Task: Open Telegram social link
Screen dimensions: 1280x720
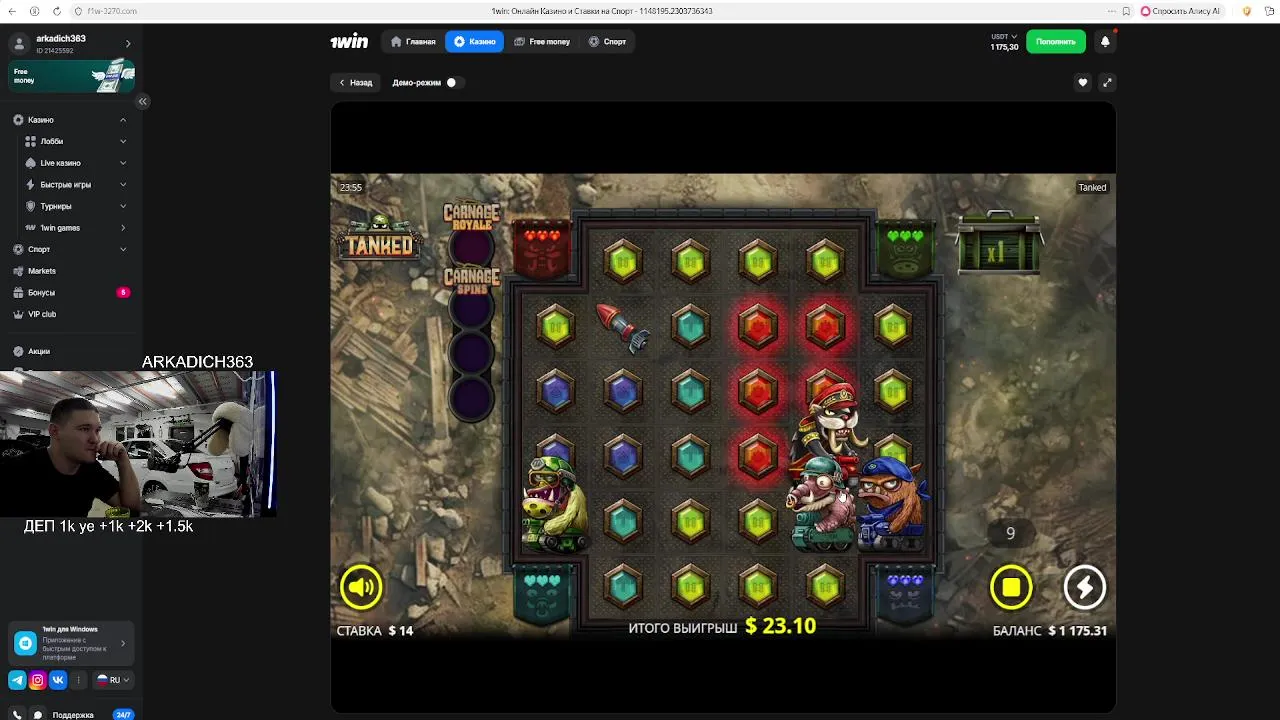Action: coord(17,680)
